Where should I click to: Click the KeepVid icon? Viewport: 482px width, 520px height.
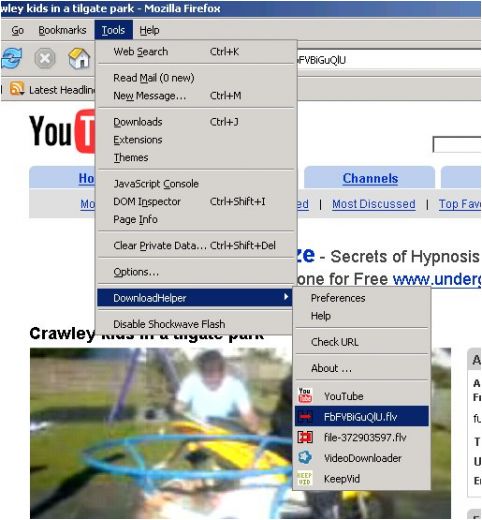[x=305, y=478]
